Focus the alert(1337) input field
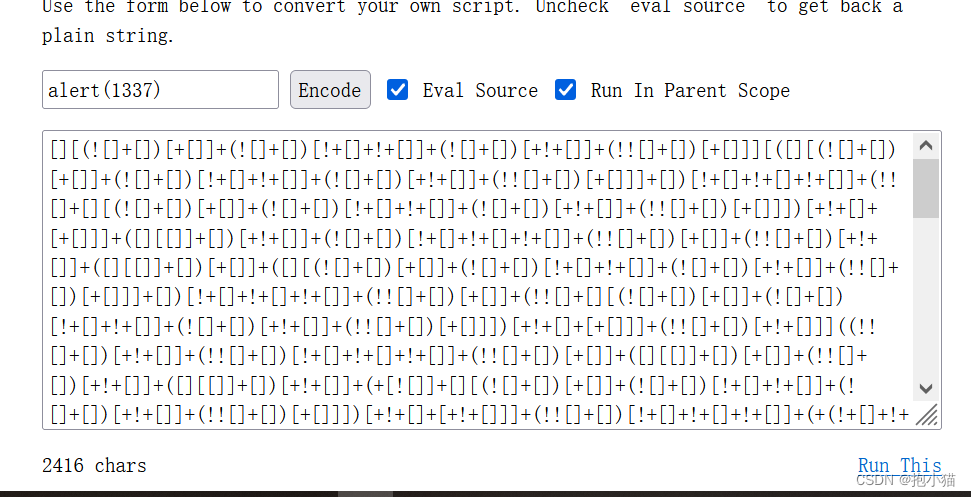Viewport: 971px width, 497px height. (x=160, y=90)
